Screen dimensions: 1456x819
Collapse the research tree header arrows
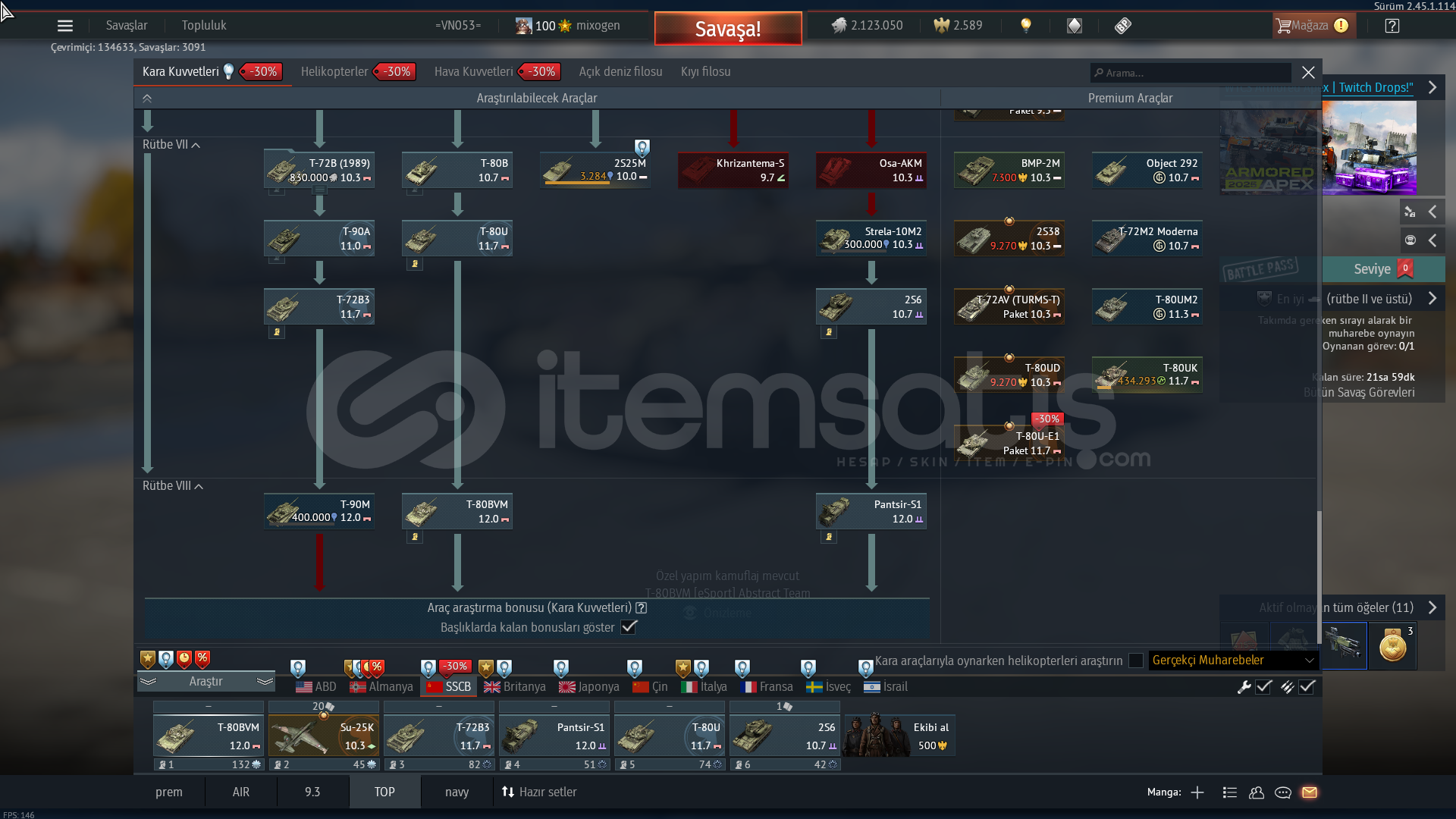147,99
